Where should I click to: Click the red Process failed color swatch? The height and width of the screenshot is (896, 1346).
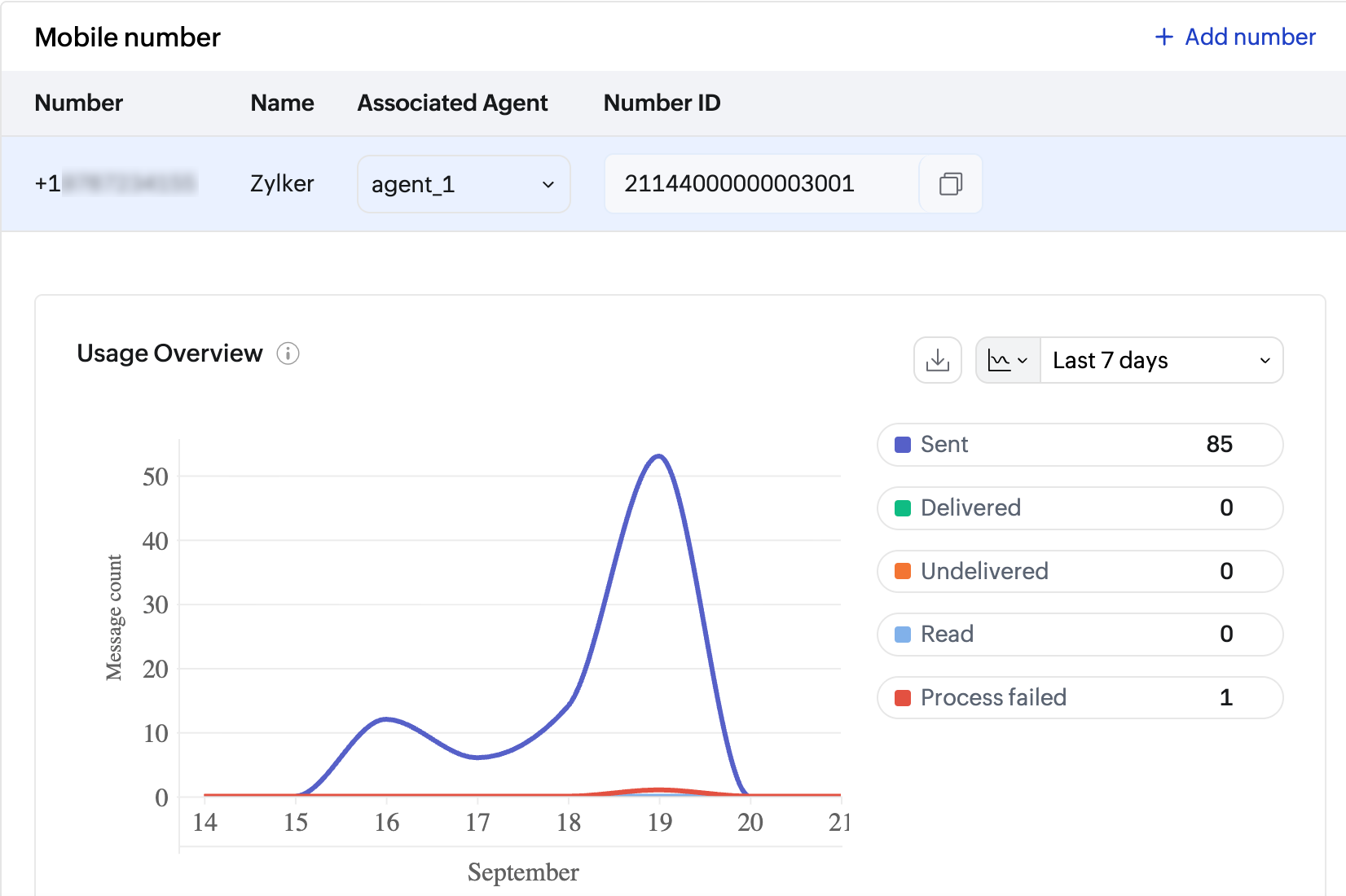tap(903, 698)
